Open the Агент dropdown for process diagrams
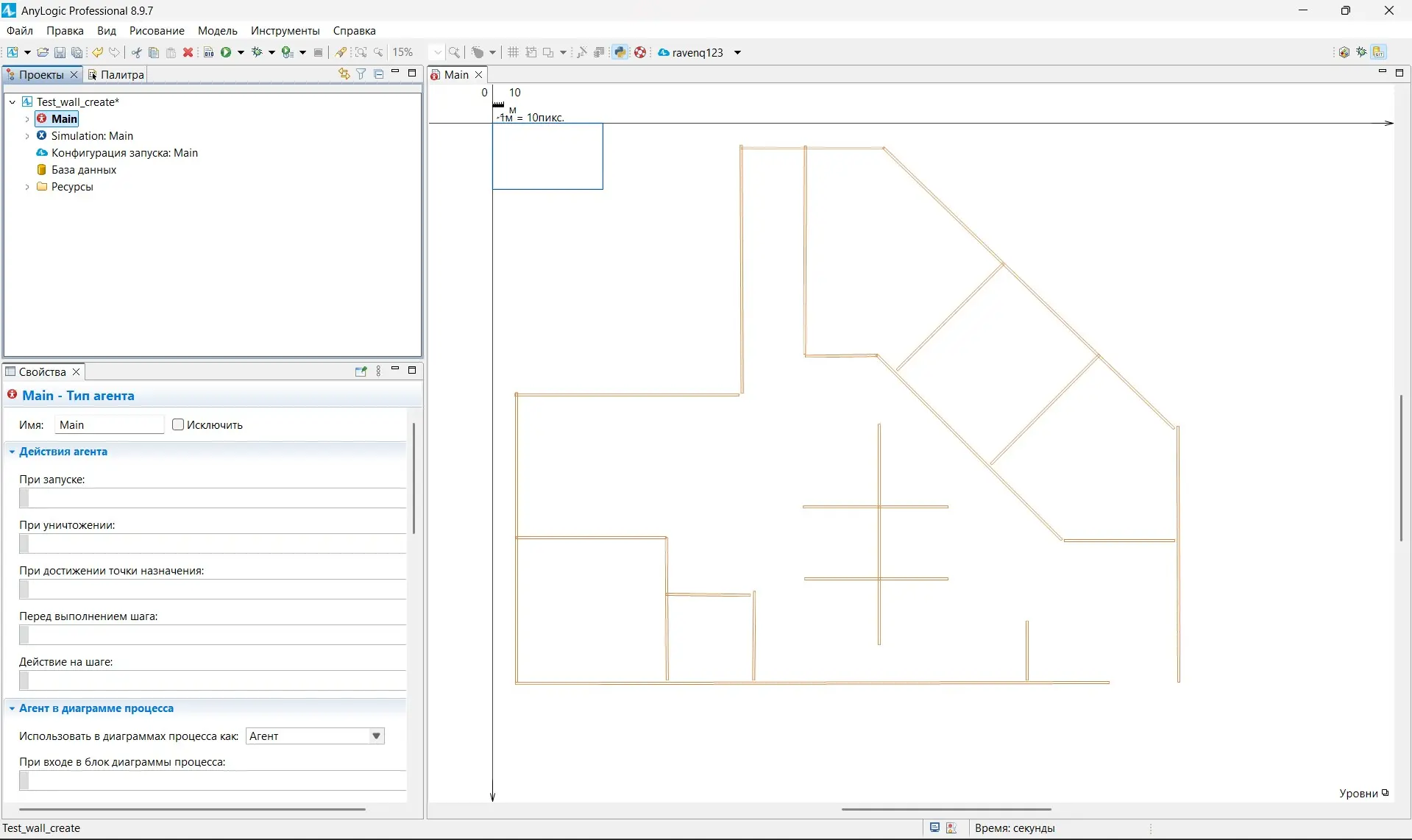This screenshot has height=840, width=1412. 376,736
